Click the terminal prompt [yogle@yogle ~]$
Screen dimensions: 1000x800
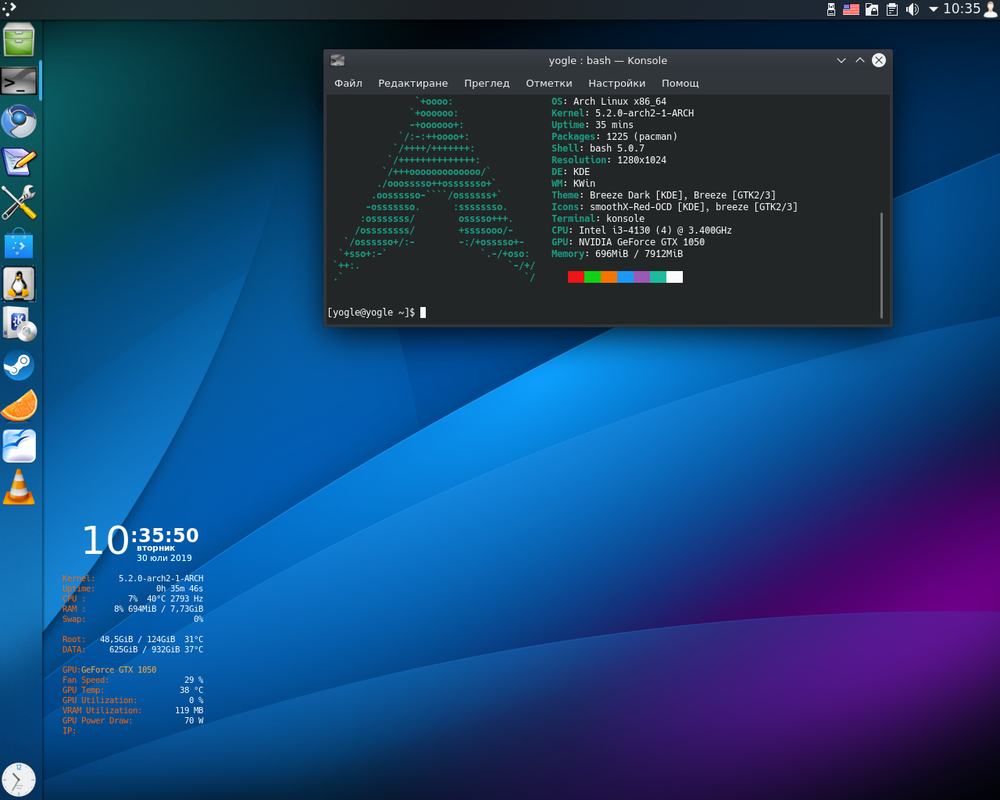click(x=371, y=312)
